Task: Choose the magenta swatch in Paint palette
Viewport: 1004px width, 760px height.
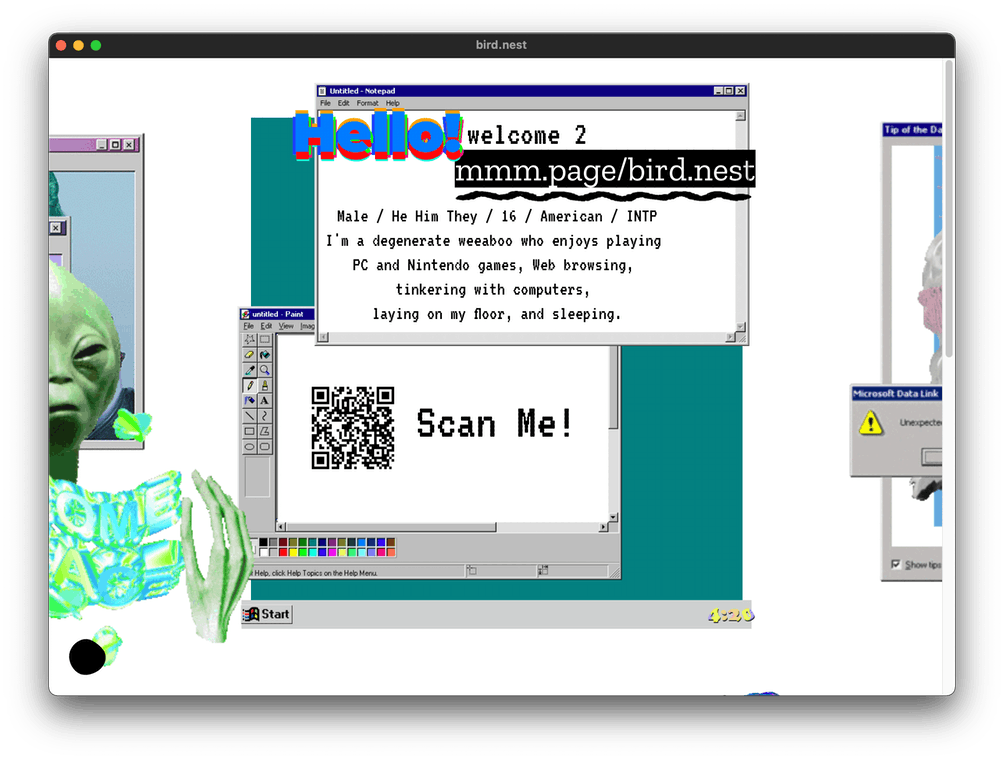Action: (332, 552)
